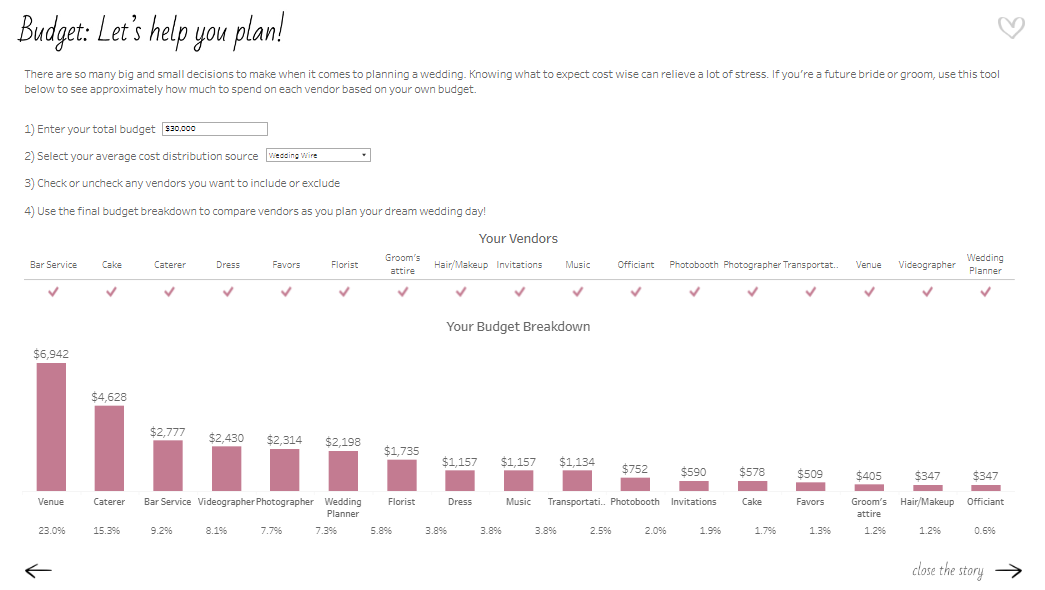Viewport: 1045px width, 590px height.
Task: Click the Music vendor header label
Action: pyautogui.click(x=578, y=265)
